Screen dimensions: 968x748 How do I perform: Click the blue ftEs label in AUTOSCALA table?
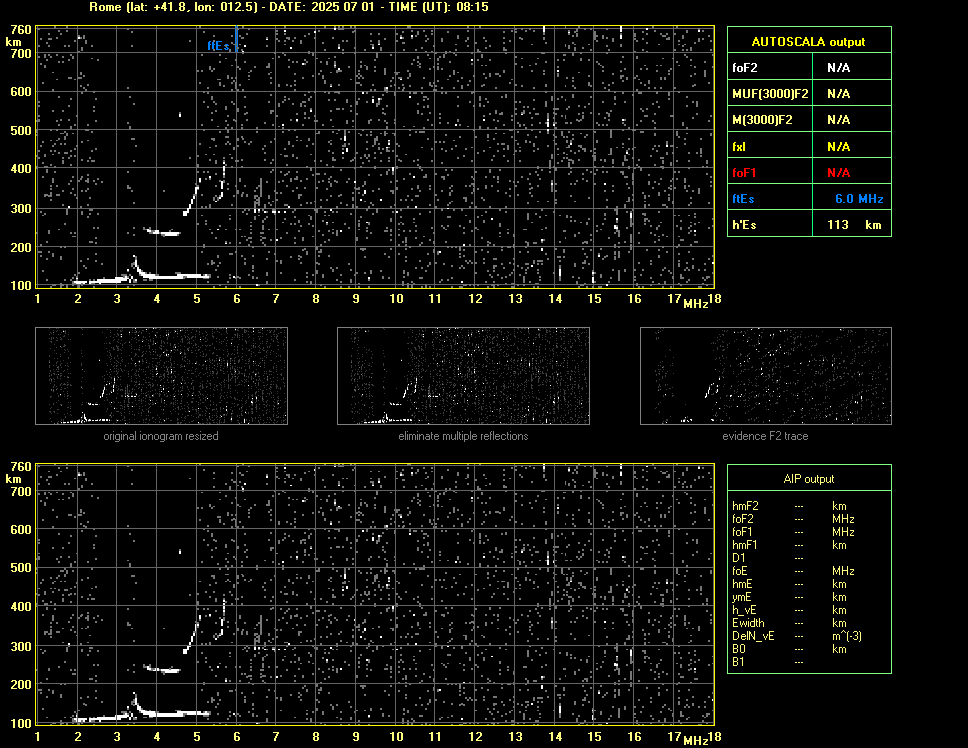(x=743, y=199)
